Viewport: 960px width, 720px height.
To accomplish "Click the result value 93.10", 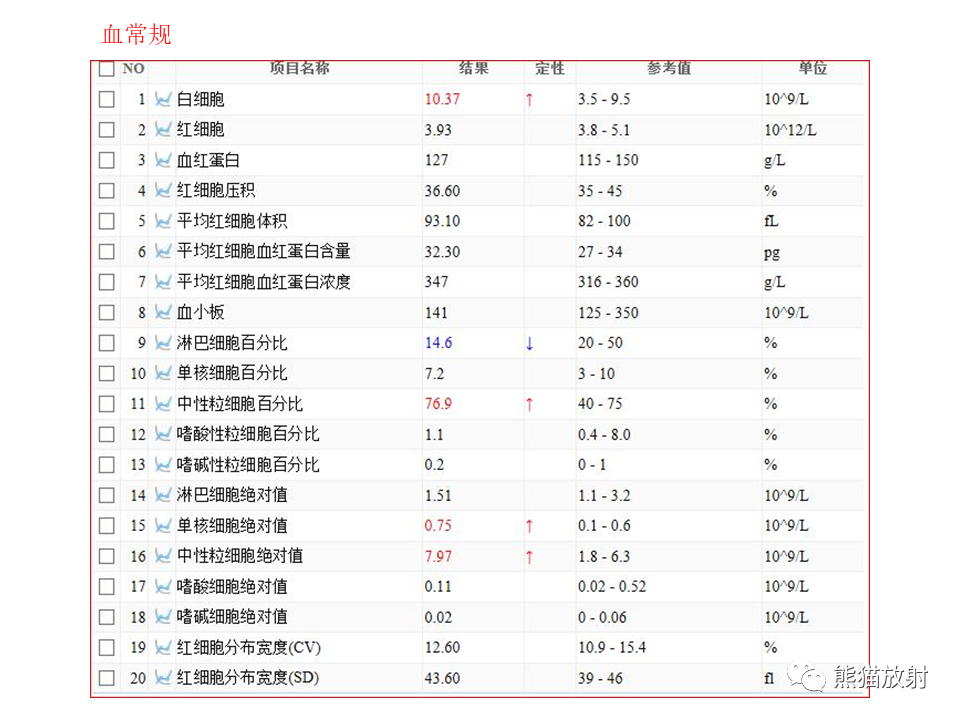I will tap(442, 221).
